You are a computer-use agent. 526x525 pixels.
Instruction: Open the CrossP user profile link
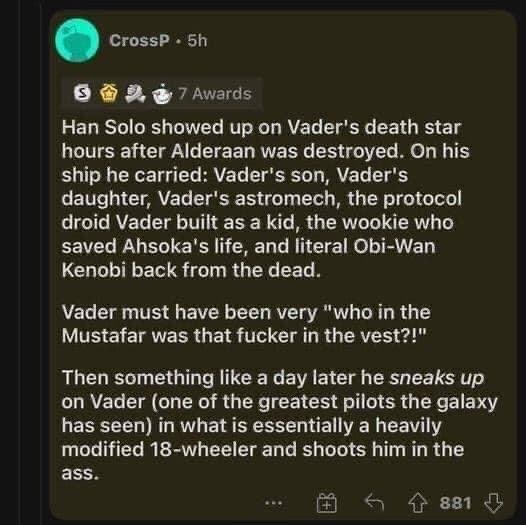tap(139, 41)
